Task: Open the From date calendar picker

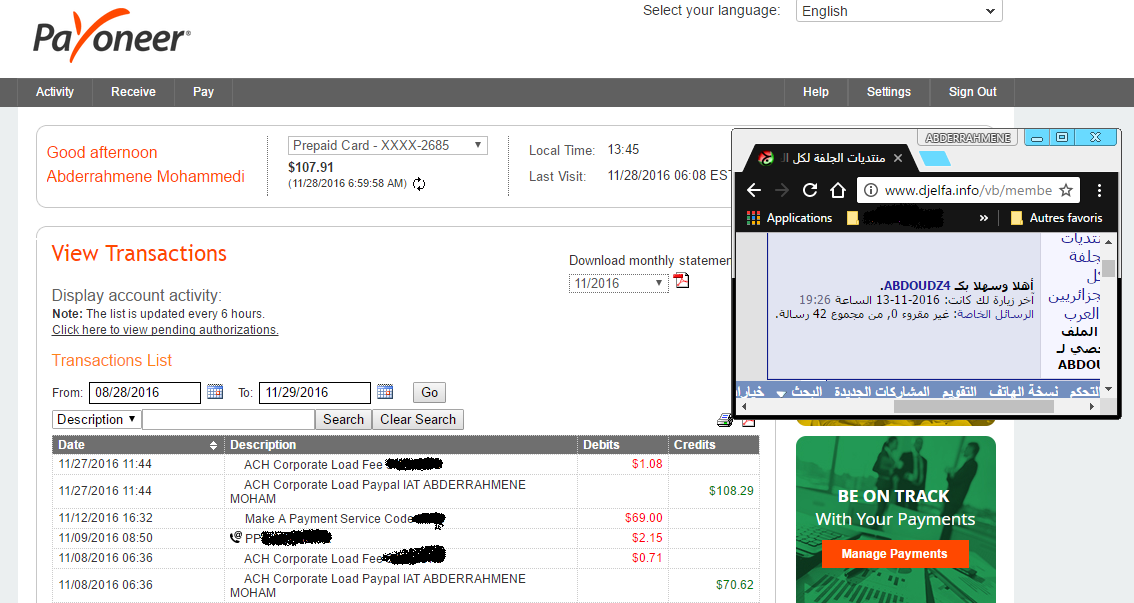Action: [x=215, y=392]
